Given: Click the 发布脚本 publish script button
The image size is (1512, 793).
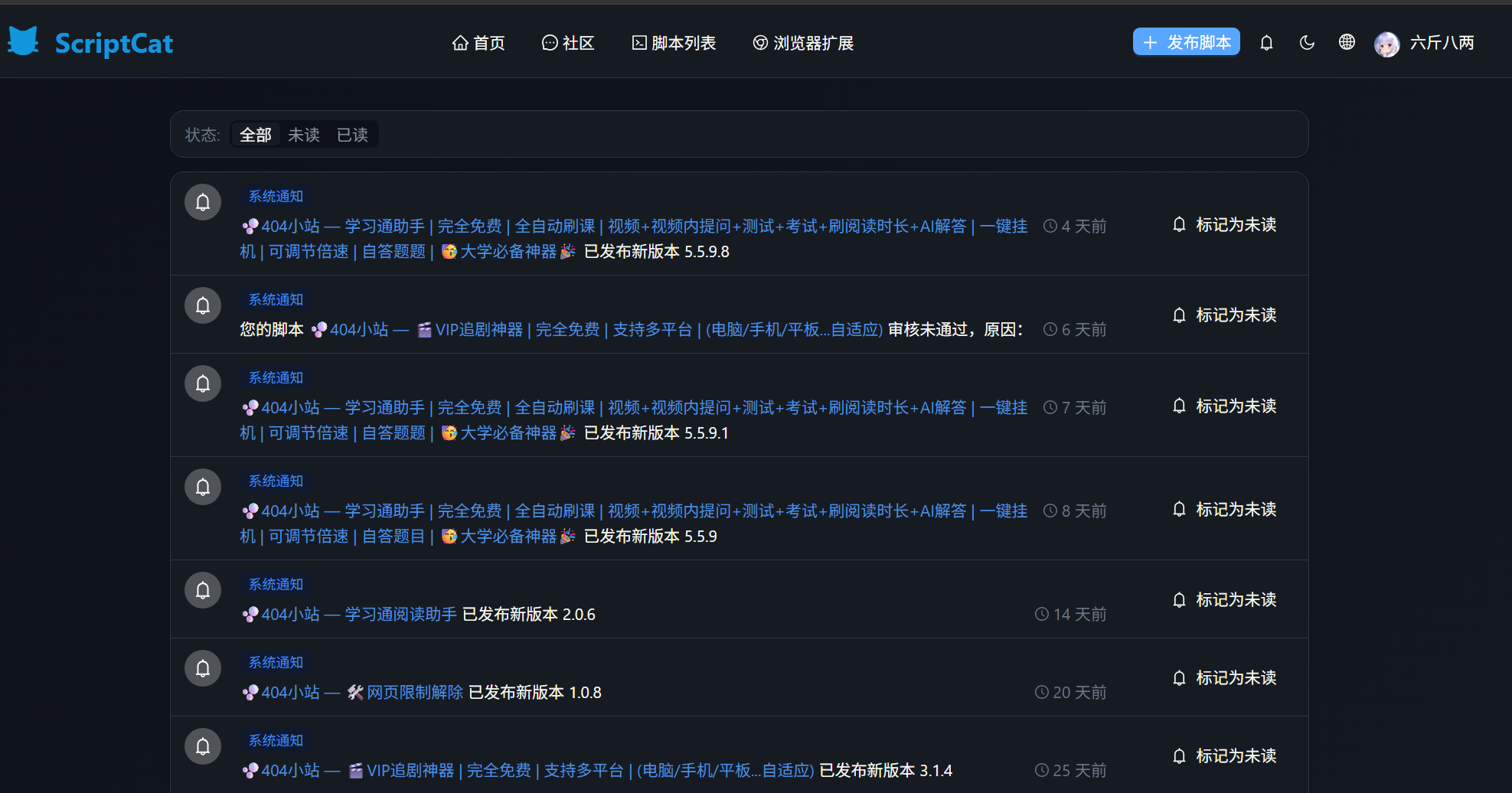Looking at the screenshot, I should click(x=1186, y=42).
